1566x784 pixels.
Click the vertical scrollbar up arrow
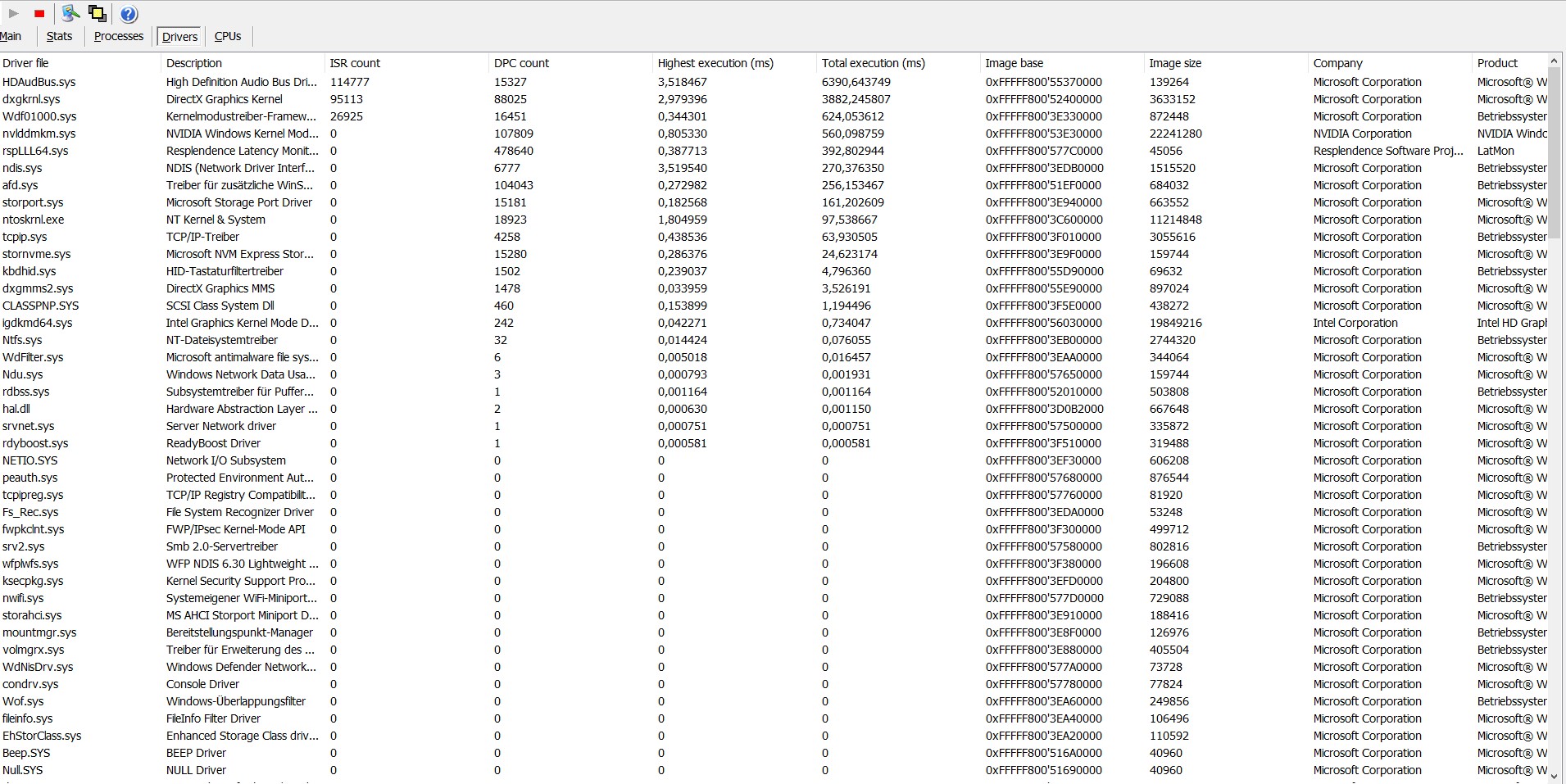click(x=1554, y=61)
